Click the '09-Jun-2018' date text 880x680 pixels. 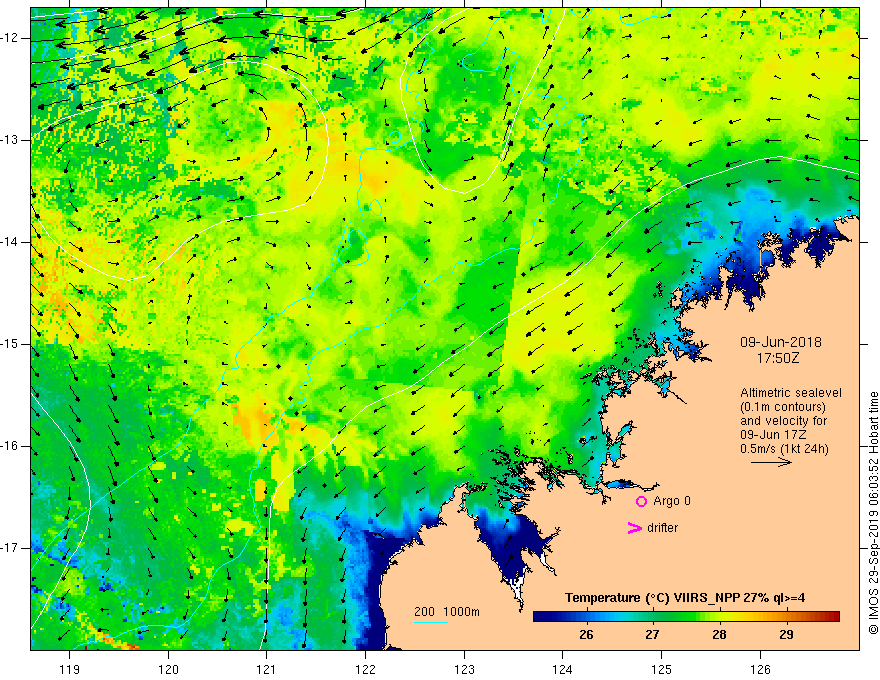point(781,342)
